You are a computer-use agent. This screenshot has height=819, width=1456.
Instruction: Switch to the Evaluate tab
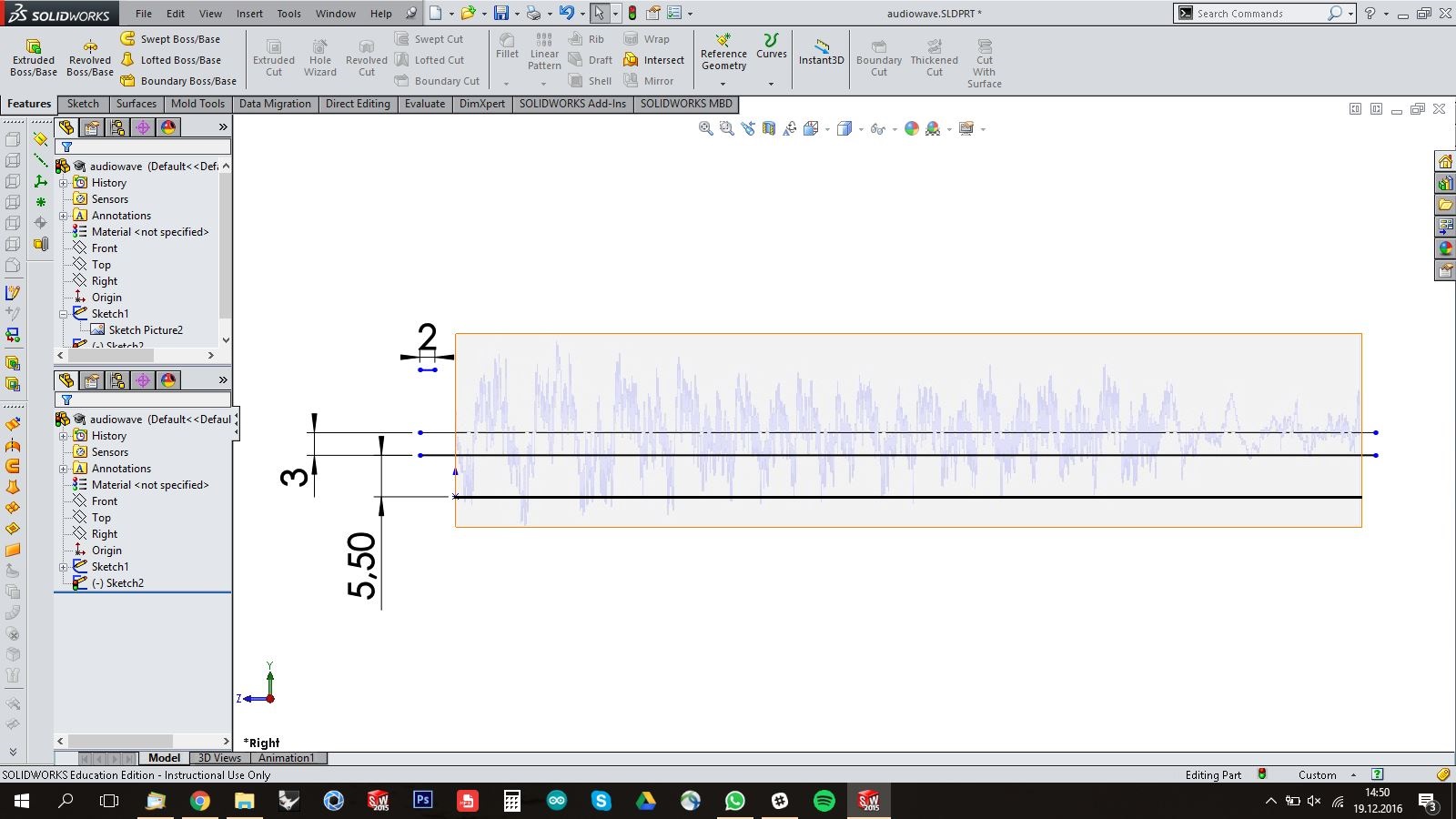(425, 104)
